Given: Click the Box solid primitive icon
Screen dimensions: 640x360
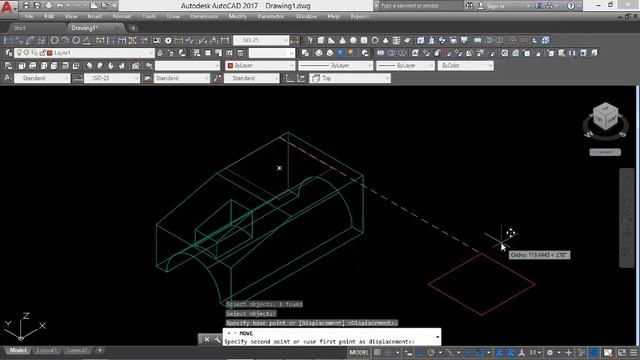Looking at the screenshot, I should pyautogui.click(x=321, y=40).
